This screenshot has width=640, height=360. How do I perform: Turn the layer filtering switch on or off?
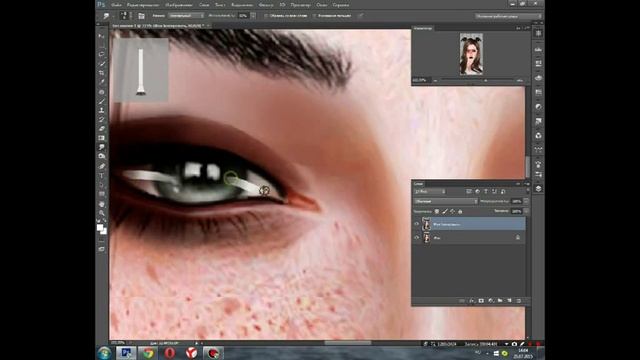[527, 191]
